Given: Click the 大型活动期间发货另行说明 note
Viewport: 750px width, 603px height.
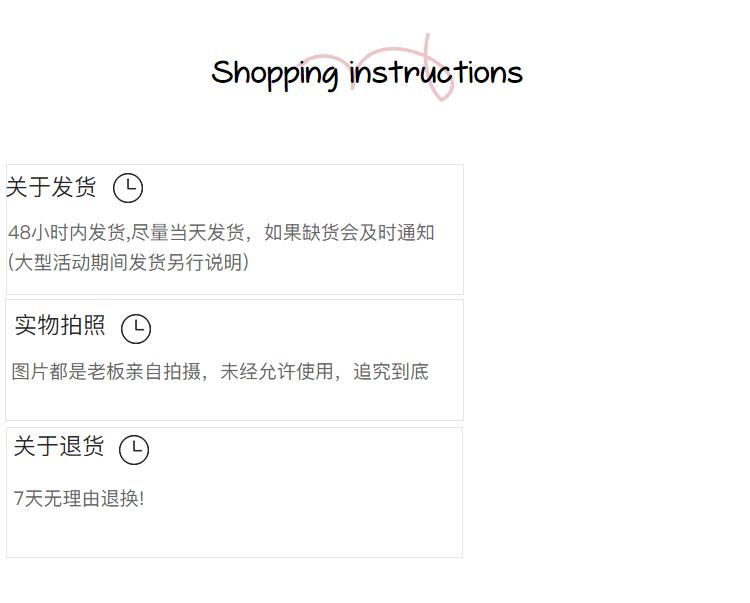Looking at the screenshot, I should (129, 262).
